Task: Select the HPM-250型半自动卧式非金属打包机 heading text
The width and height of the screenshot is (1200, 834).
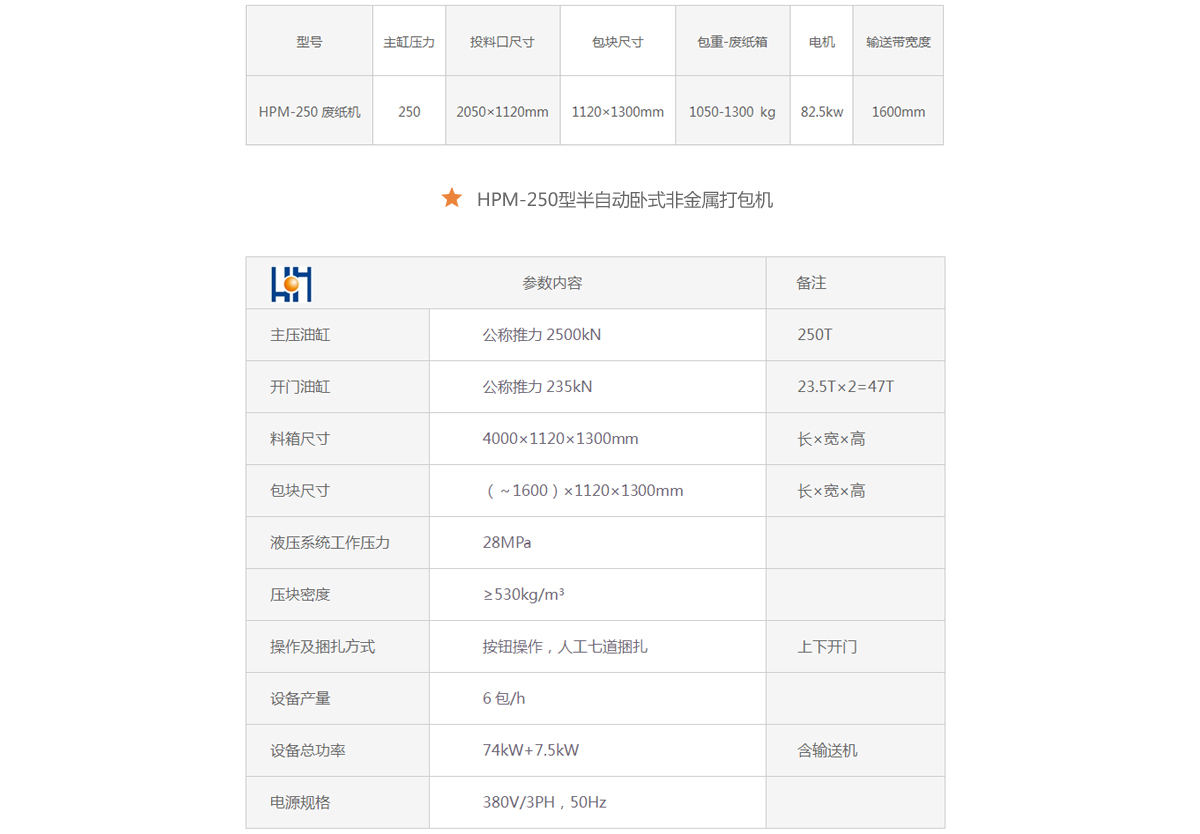Action: 624,200
